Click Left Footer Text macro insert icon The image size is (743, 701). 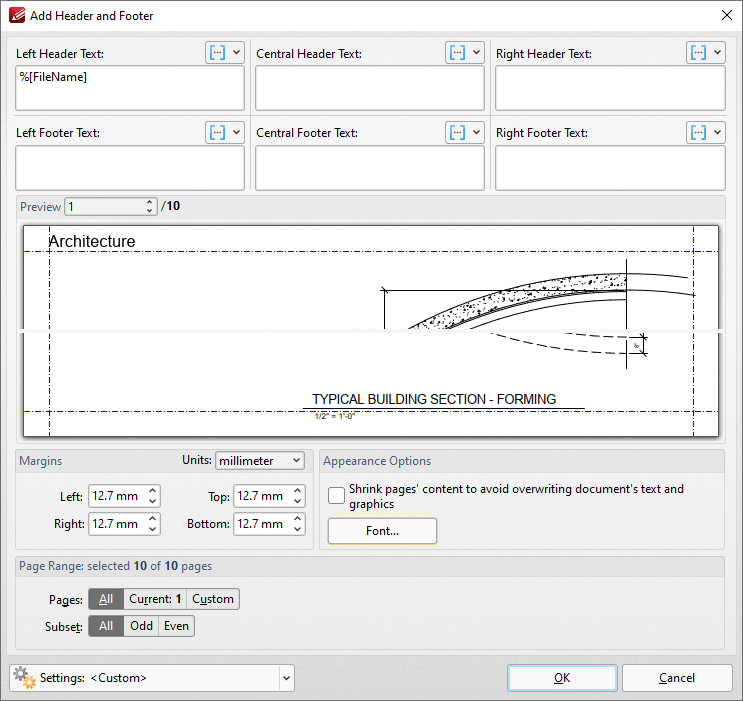click(x=217, y=133)
